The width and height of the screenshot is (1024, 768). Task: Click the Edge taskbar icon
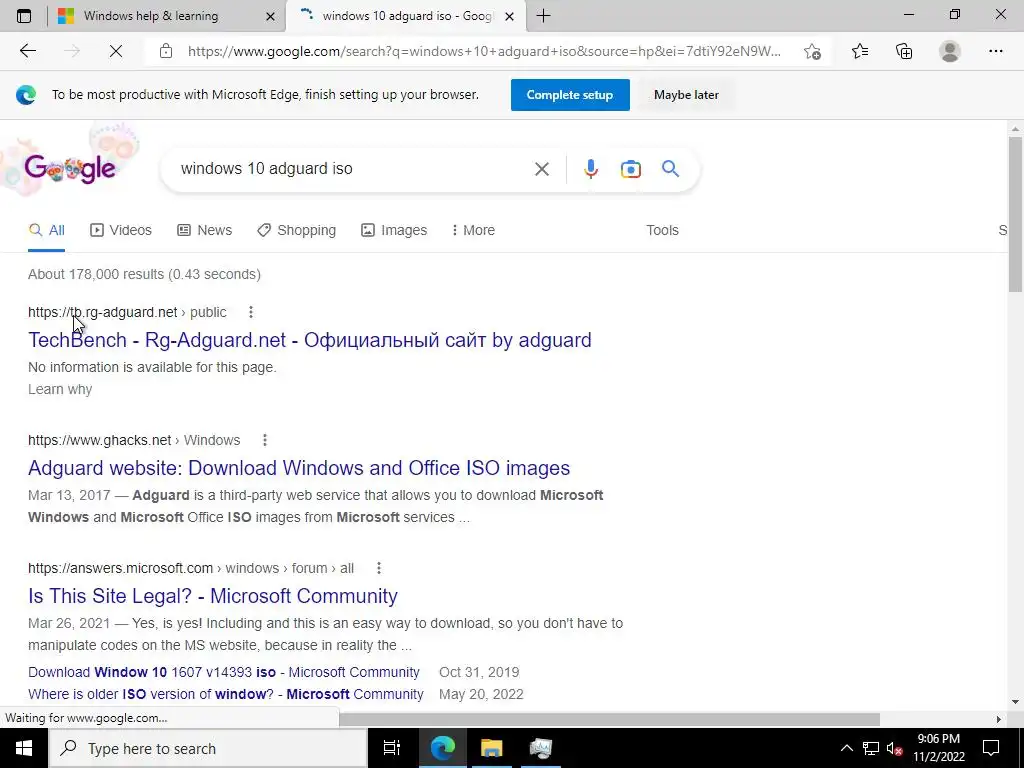click(x=442, y=748)
